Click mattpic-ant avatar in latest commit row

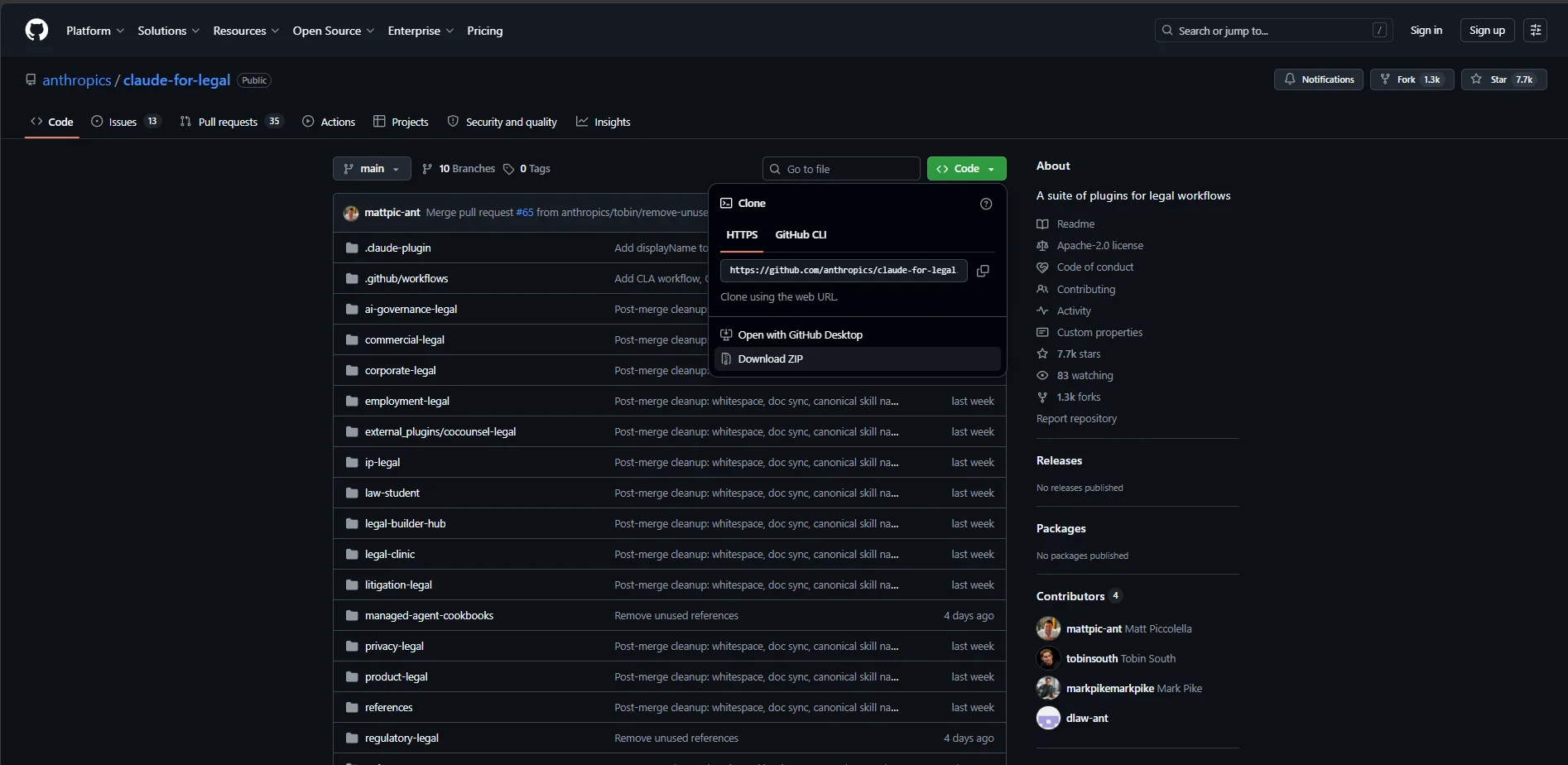pyautogui.click(x=351, y=213)
